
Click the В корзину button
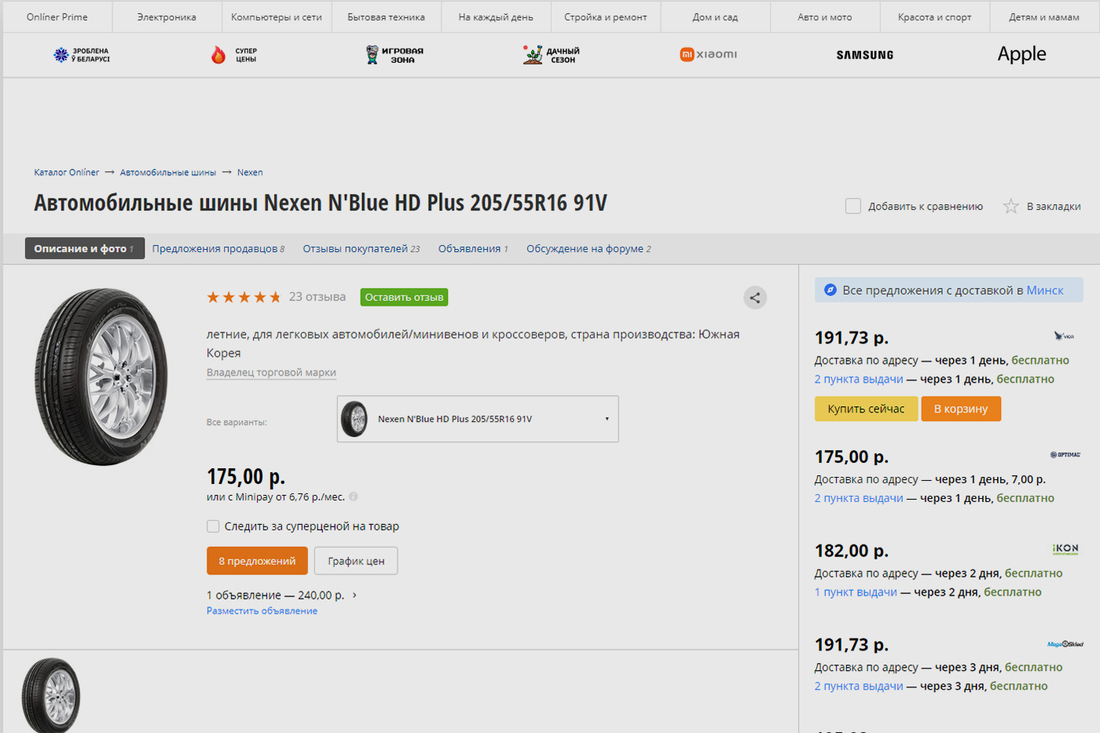961,409
